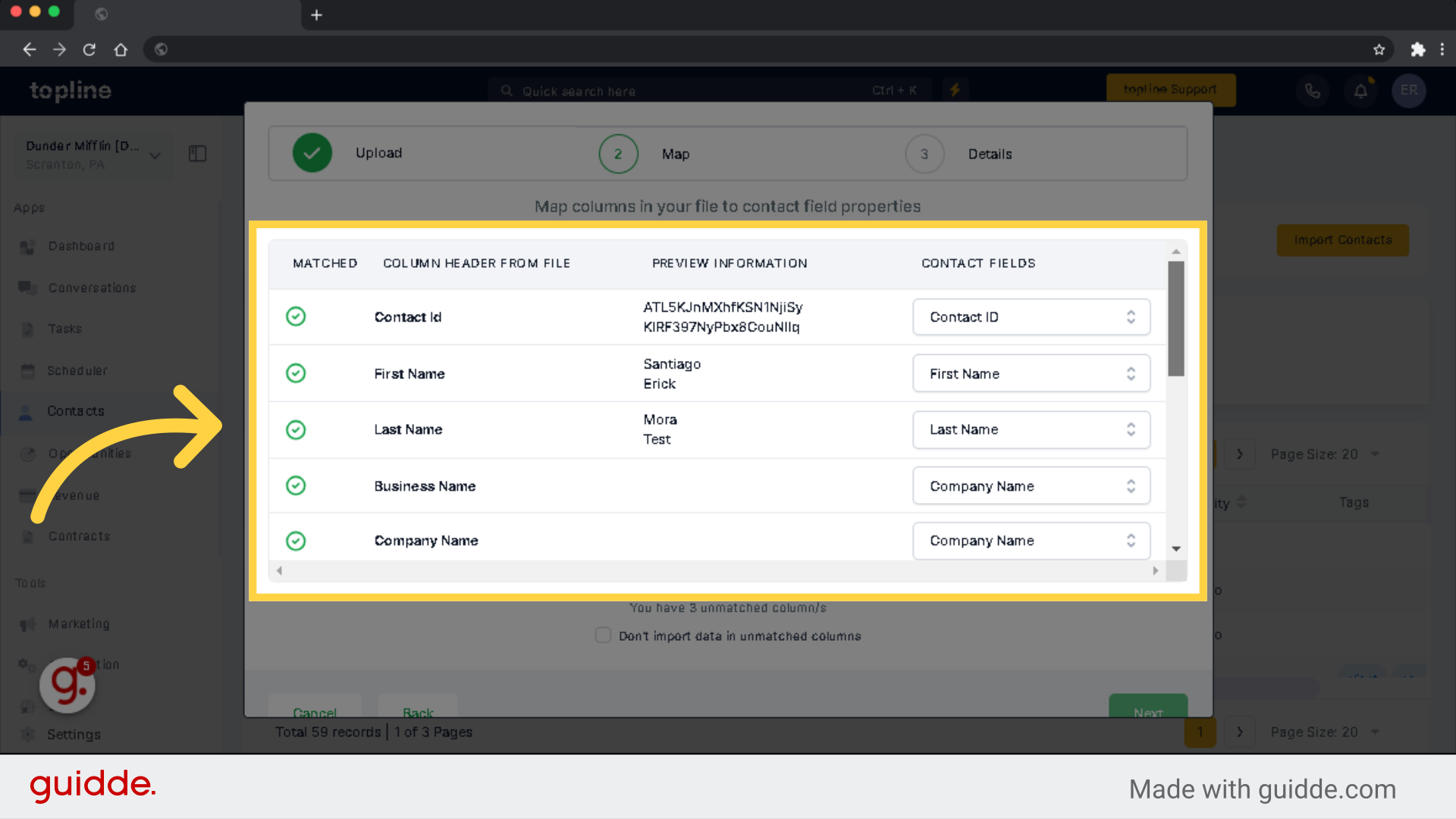Toggle matched status for Contact Id row
1456x819 pixels.
(x=296, y=317)
